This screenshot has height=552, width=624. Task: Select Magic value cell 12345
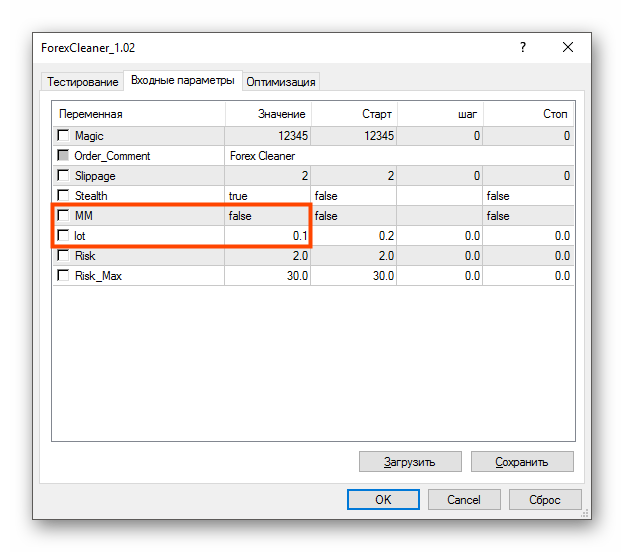pyautogui.click(x=267, y=136)
